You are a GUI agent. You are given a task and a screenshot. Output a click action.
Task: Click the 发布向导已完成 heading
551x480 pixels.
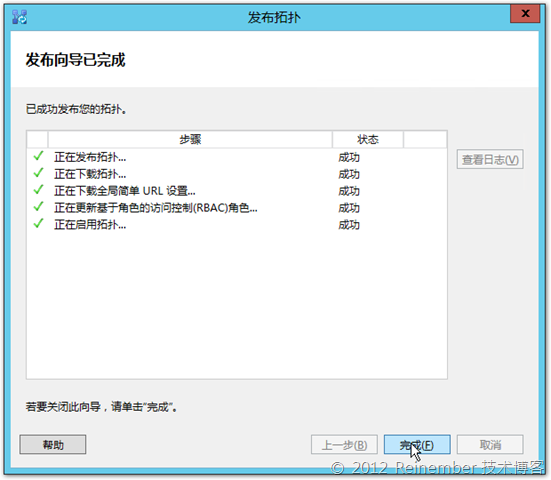(75, 60)
